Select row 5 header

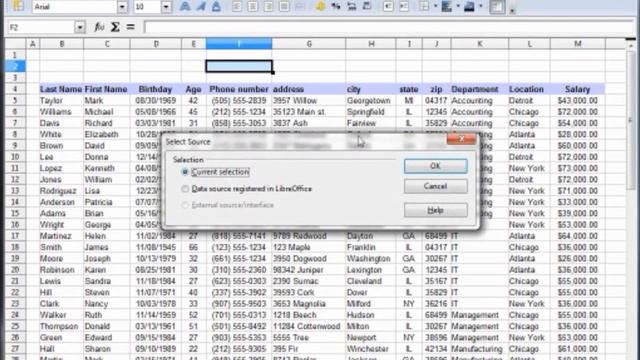click(x=15, y=100)
